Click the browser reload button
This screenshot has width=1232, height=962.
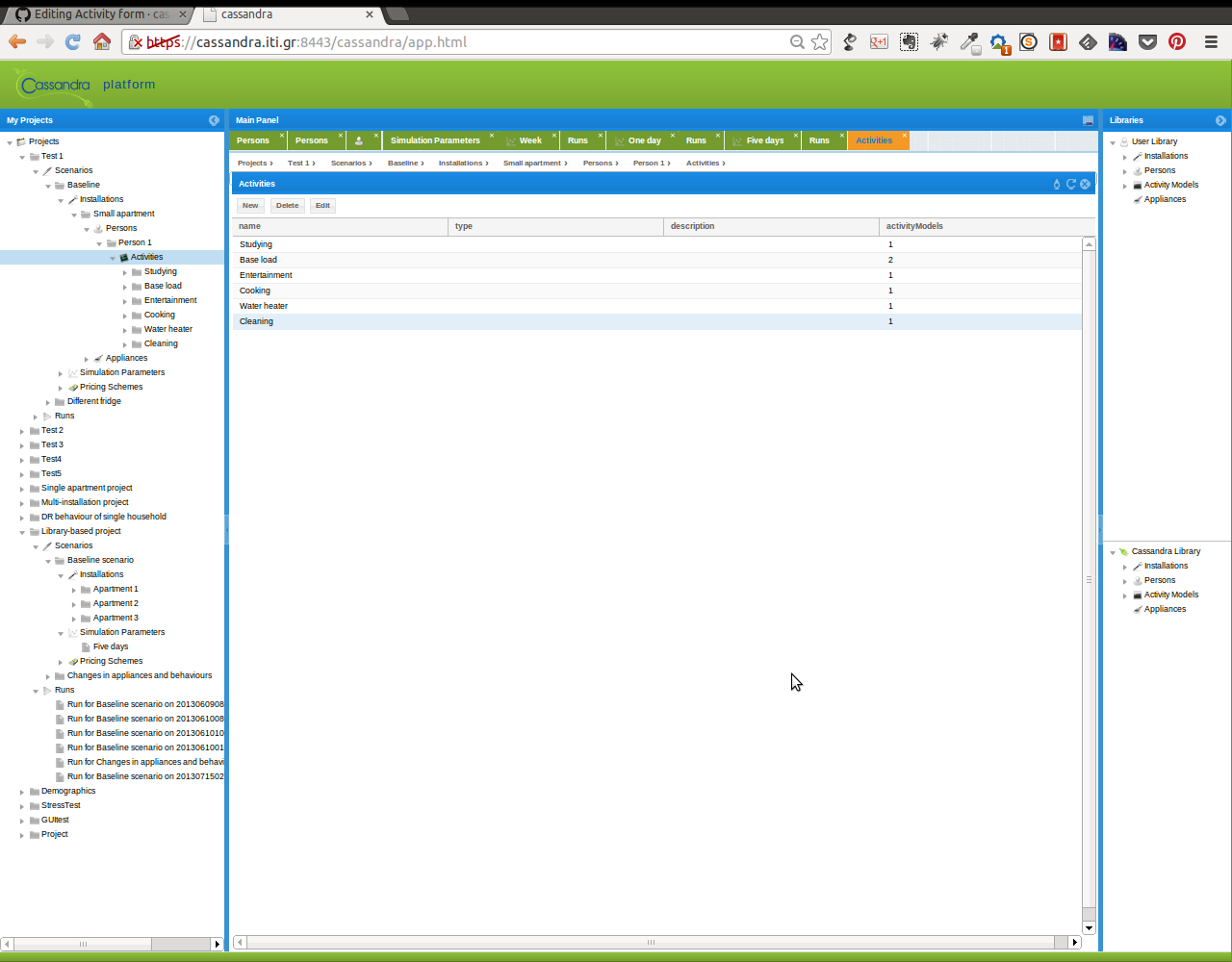click(72, 41)
